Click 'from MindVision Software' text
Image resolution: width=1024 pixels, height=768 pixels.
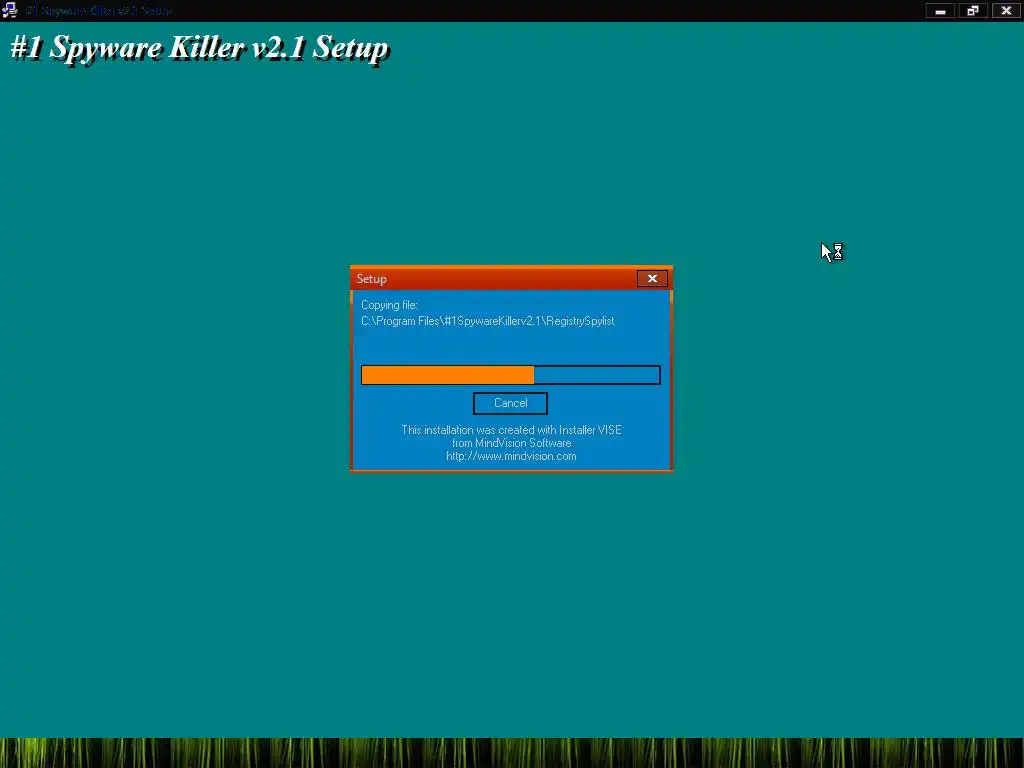(511, 443)
